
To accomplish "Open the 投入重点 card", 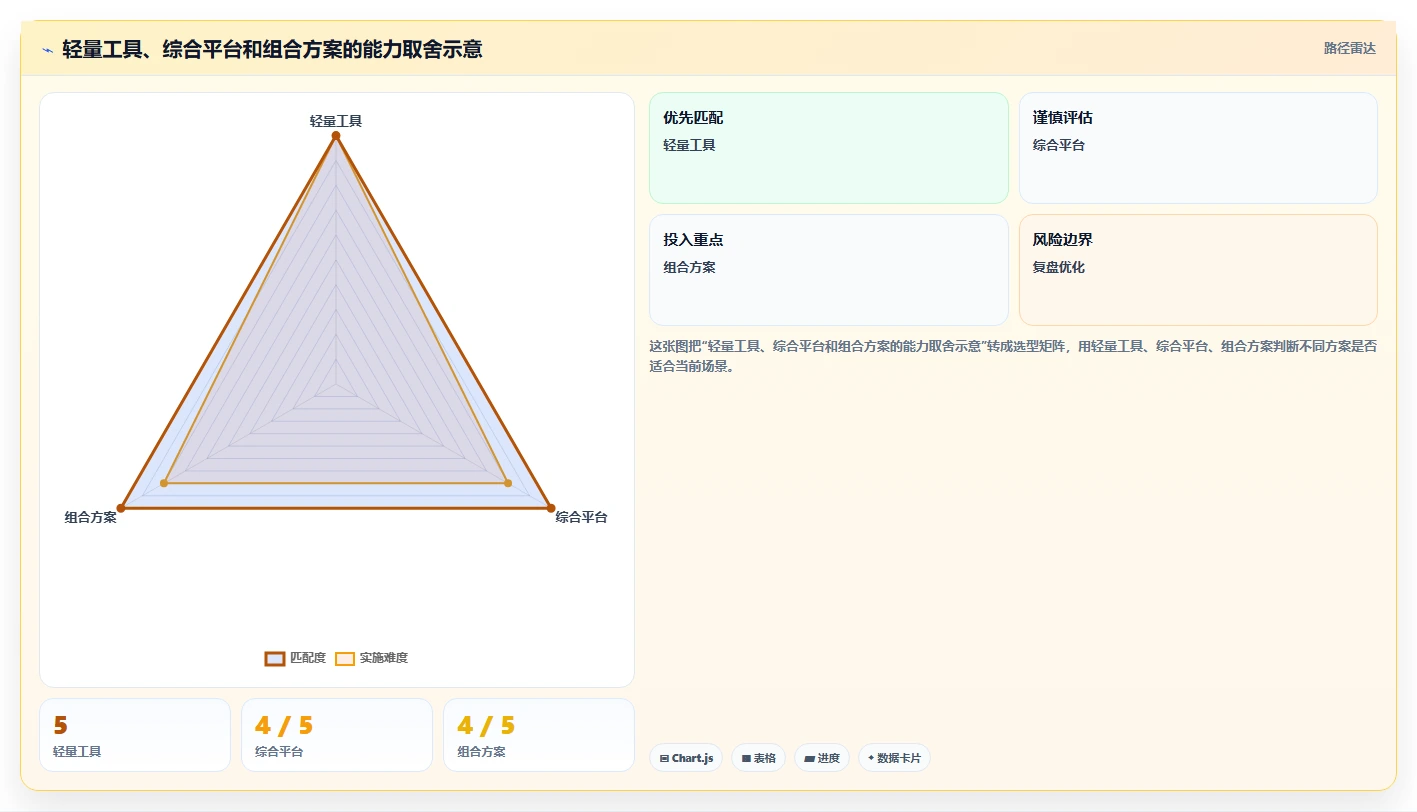I will (x=829, y=270).
